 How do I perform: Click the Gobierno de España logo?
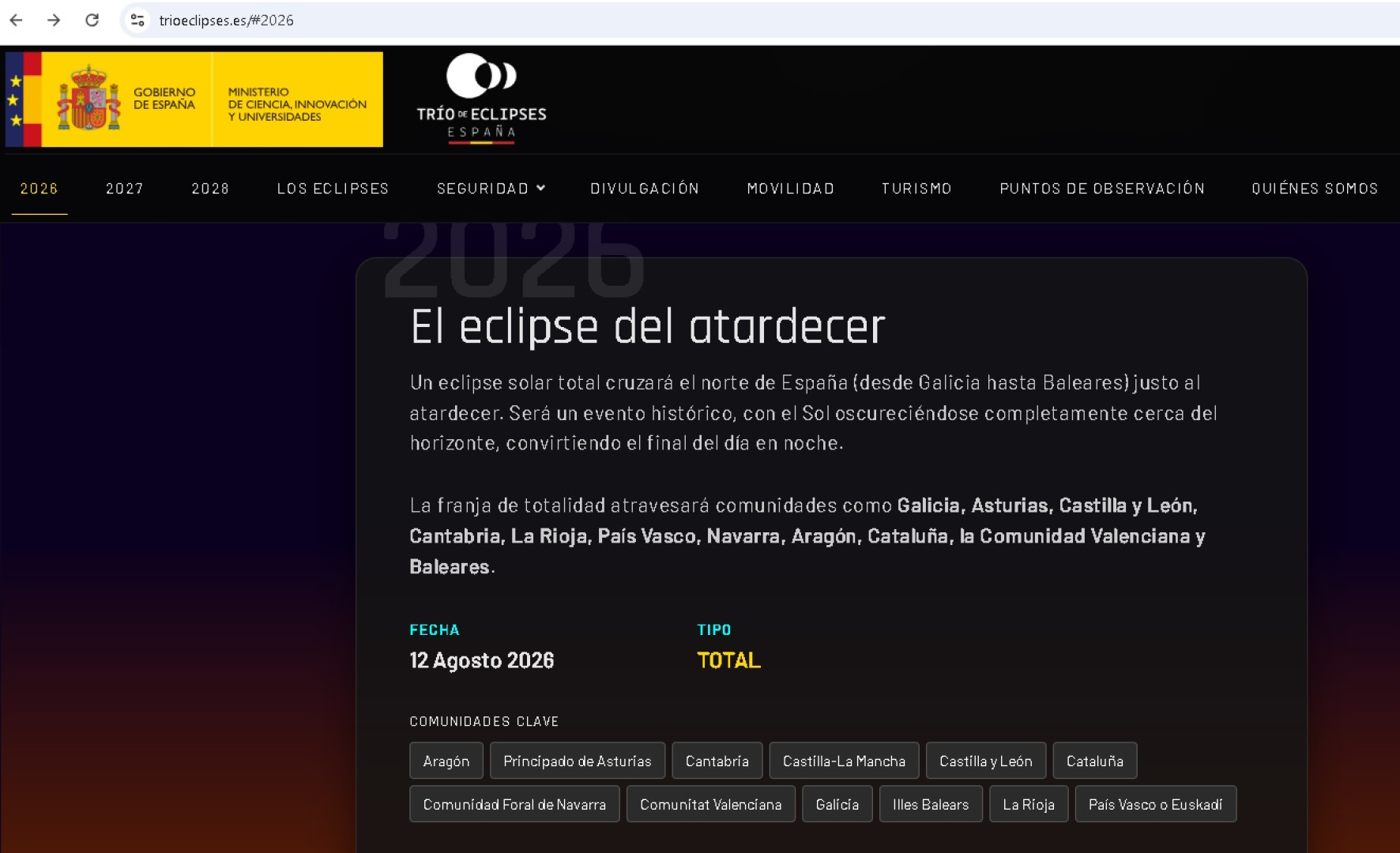126,100
